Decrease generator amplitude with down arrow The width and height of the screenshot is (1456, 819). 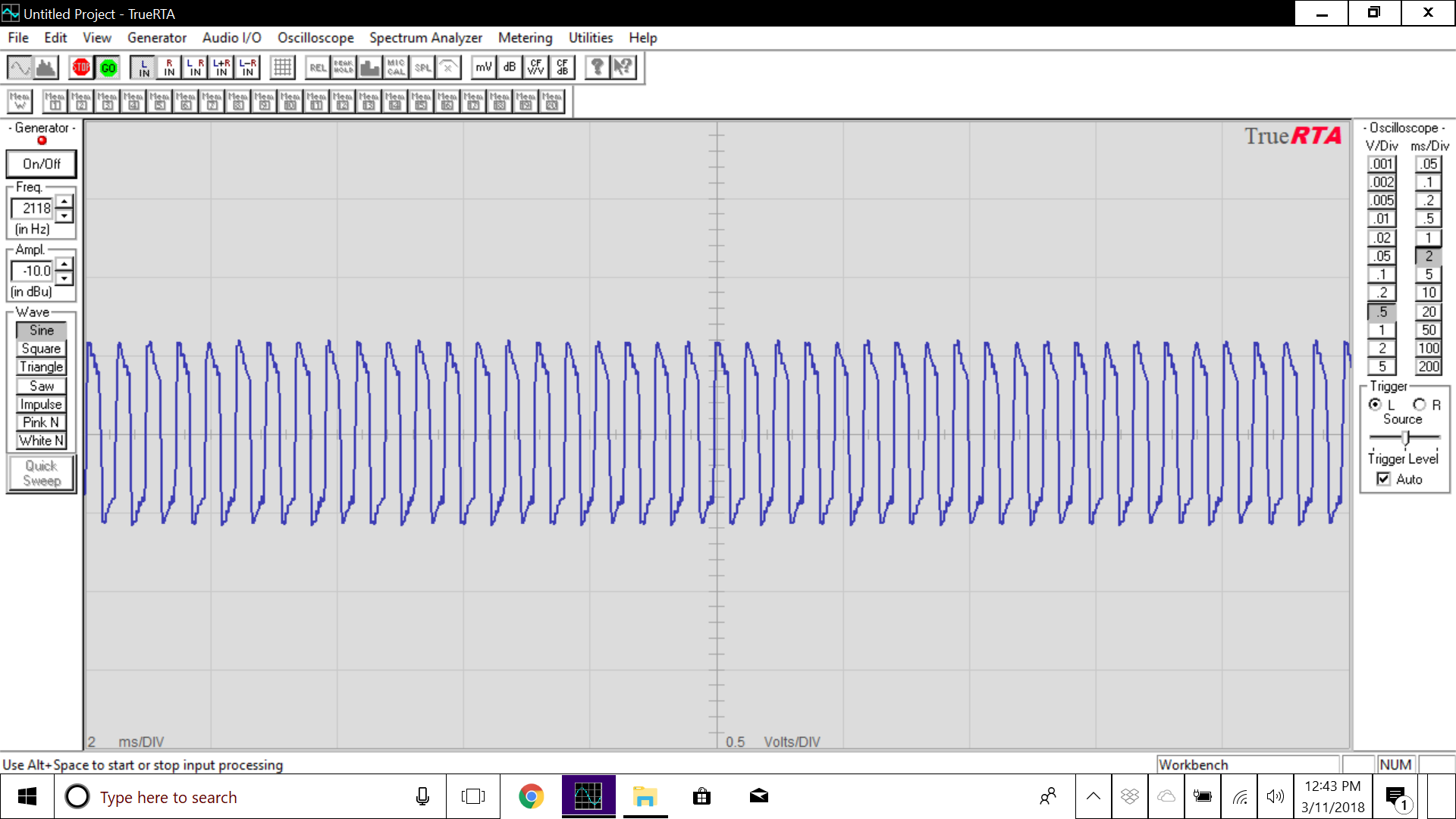[x=64, y=278]
